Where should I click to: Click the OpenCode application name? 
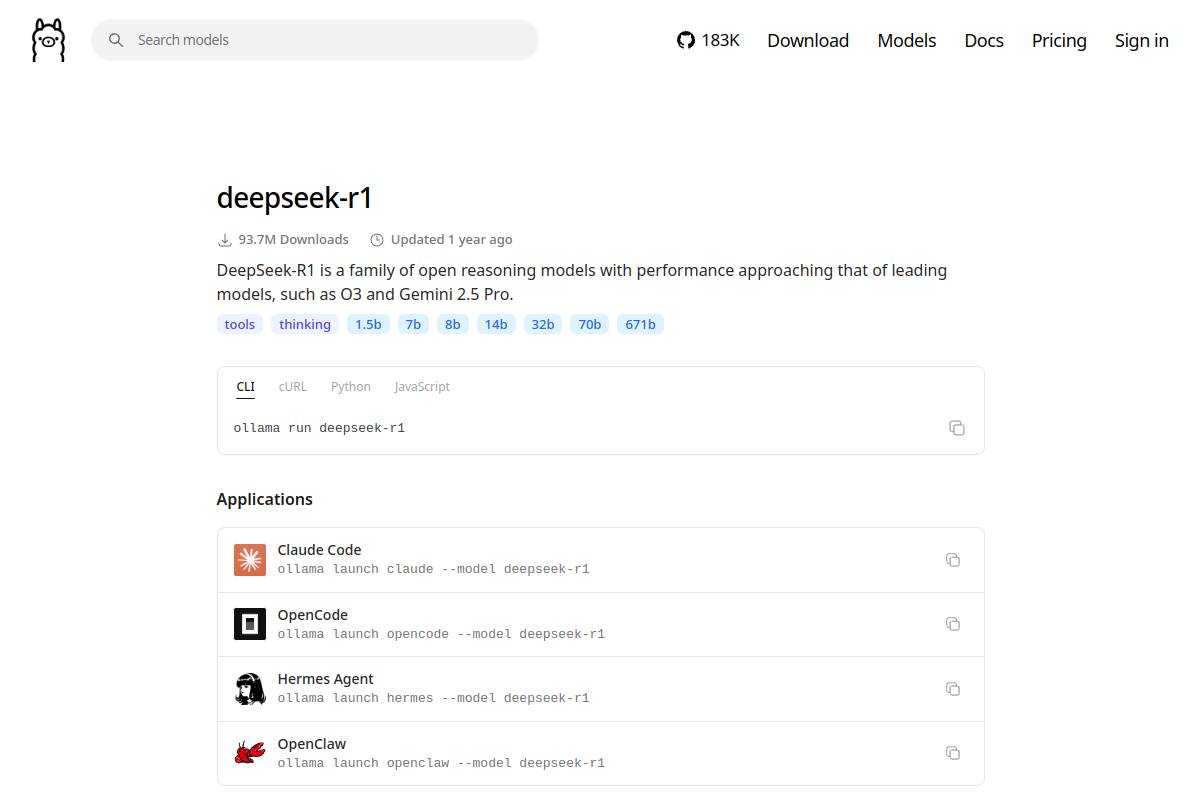(x=313, y=615)
